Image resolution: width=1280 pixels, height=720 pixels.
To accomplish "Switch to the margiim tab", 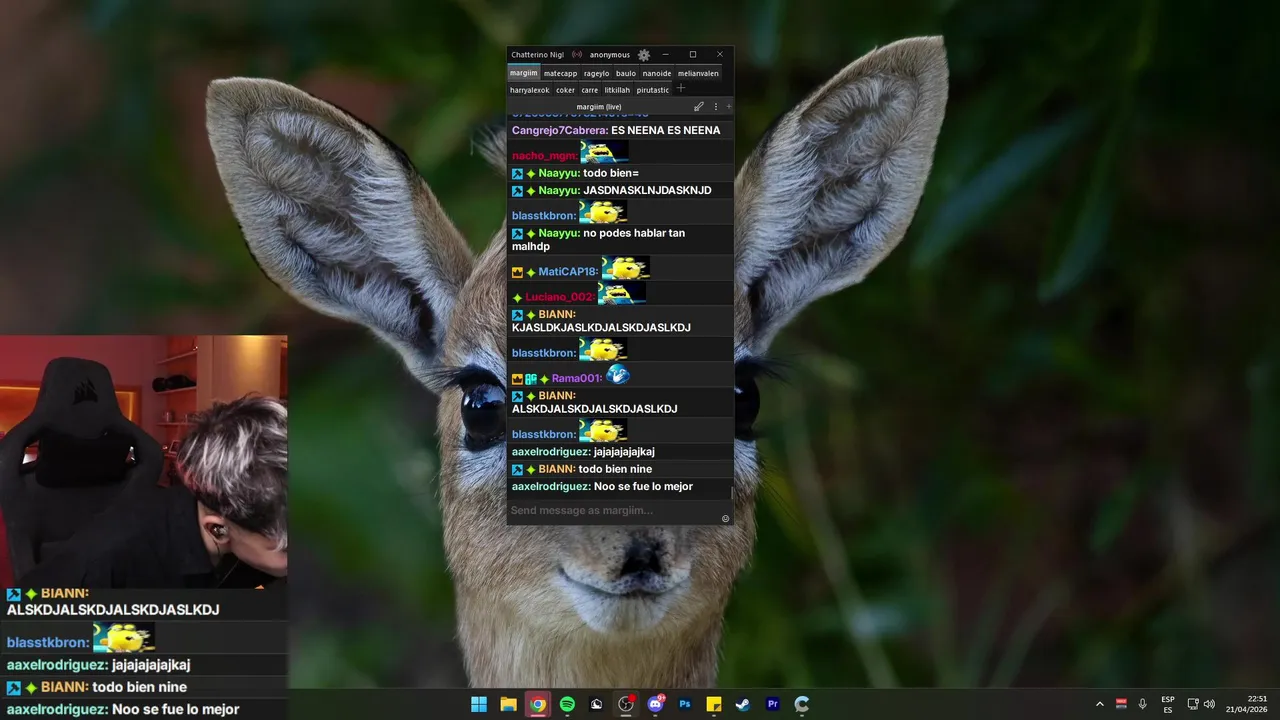I will pos(523,73).
